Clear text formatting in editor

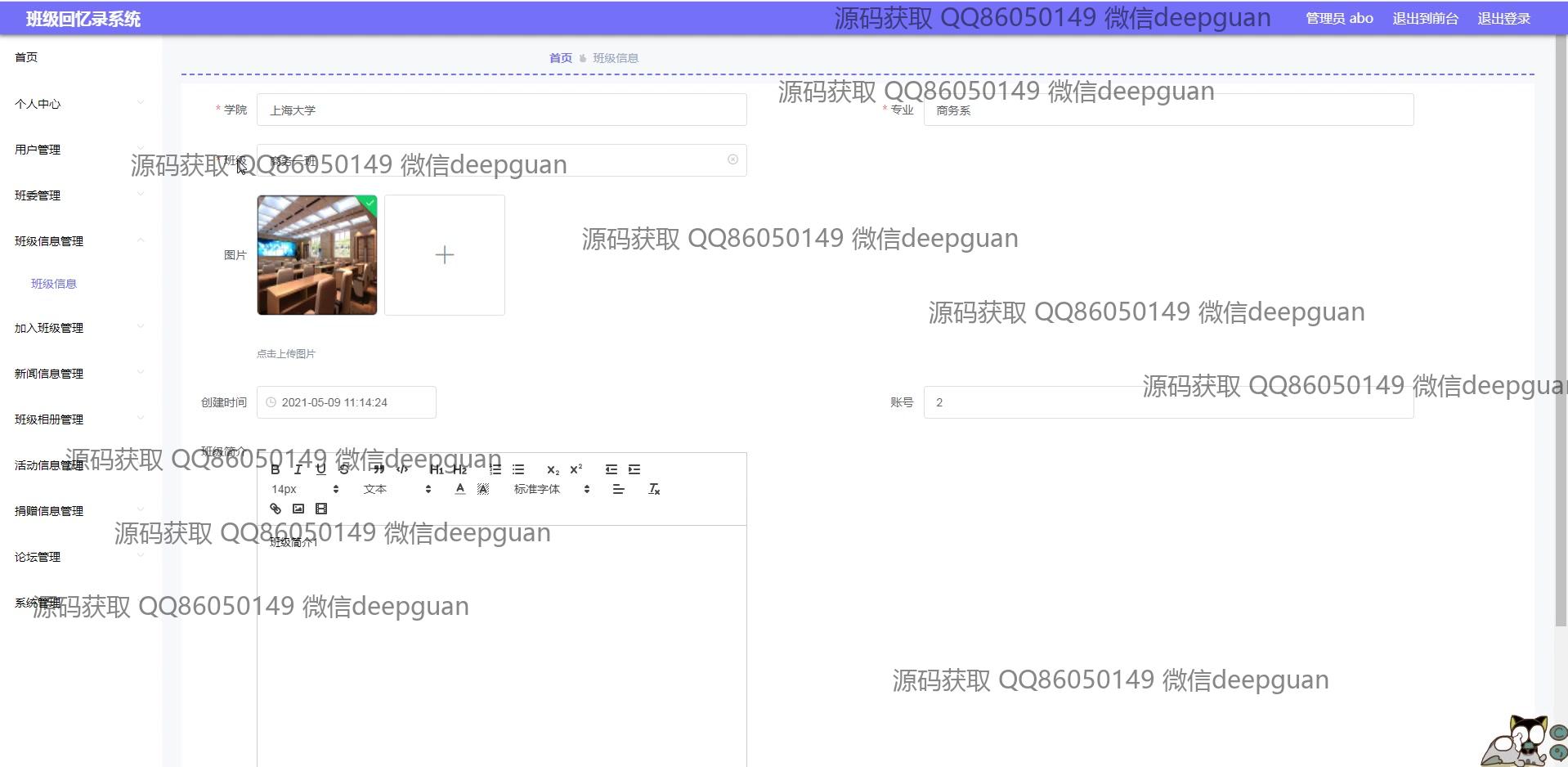click(654, 489)
